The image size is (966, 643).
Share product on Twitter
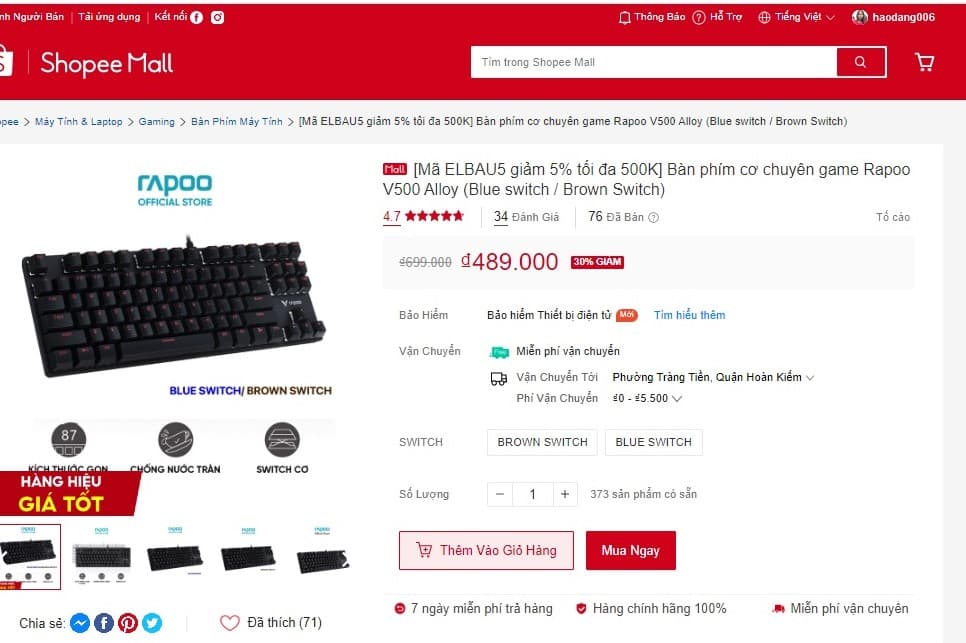tap(152, 623)
